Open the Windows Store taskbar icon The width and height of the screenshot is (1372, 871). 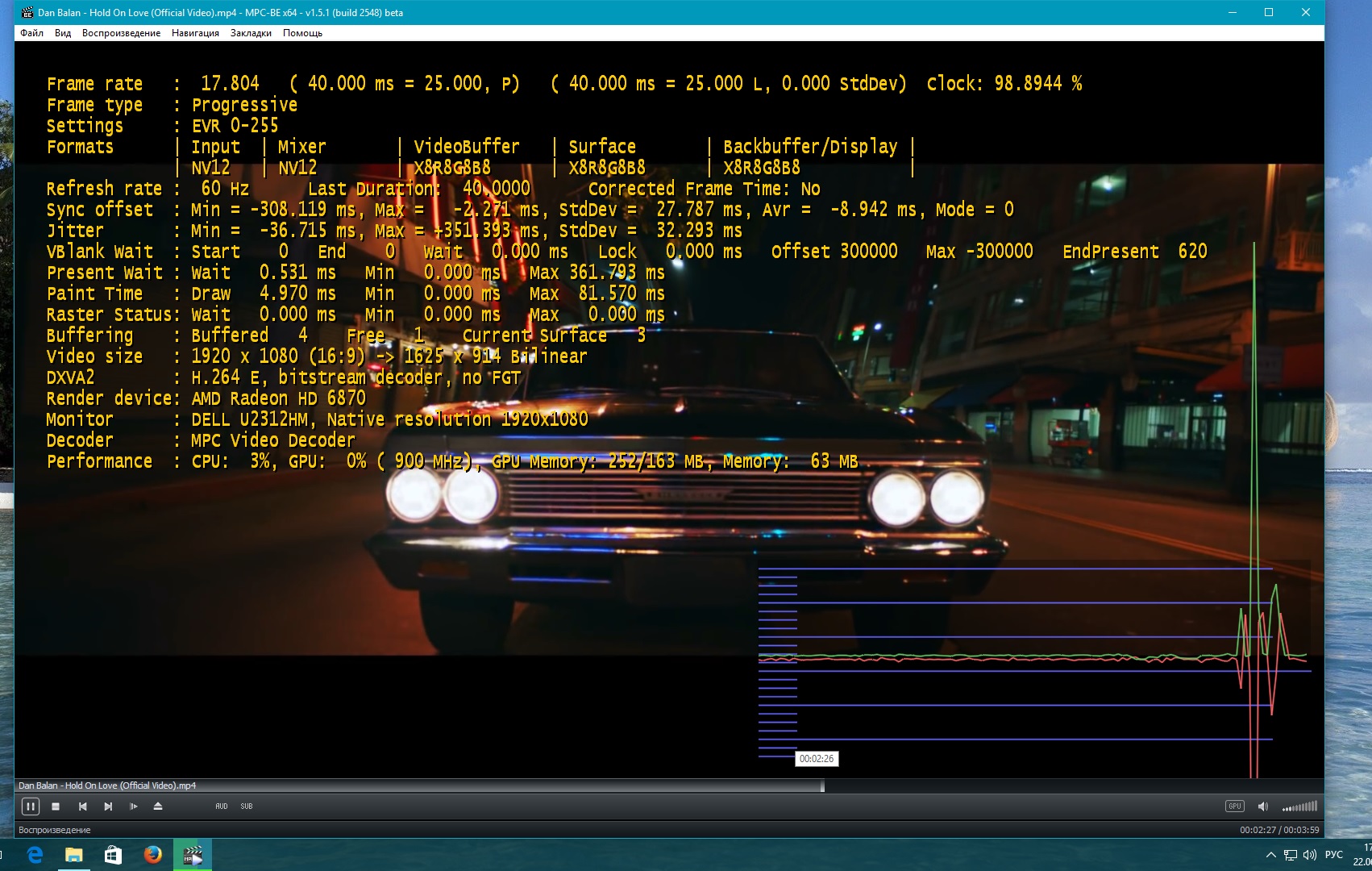[x=113, y=855]
